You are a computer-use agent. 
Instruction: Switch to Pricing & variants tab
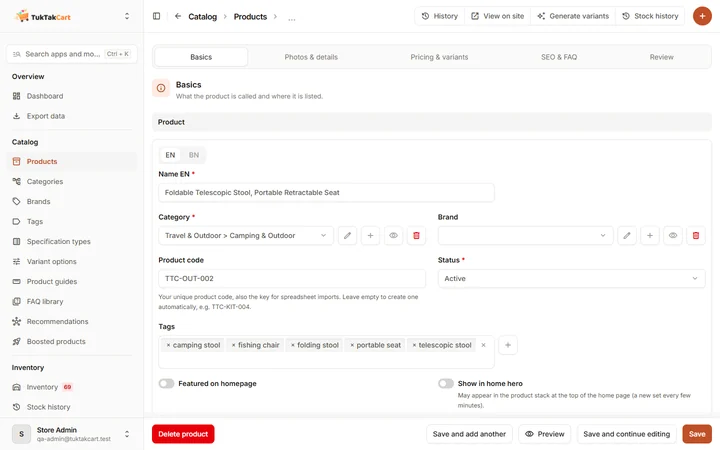pyautogui.click(x=439, y=57)
